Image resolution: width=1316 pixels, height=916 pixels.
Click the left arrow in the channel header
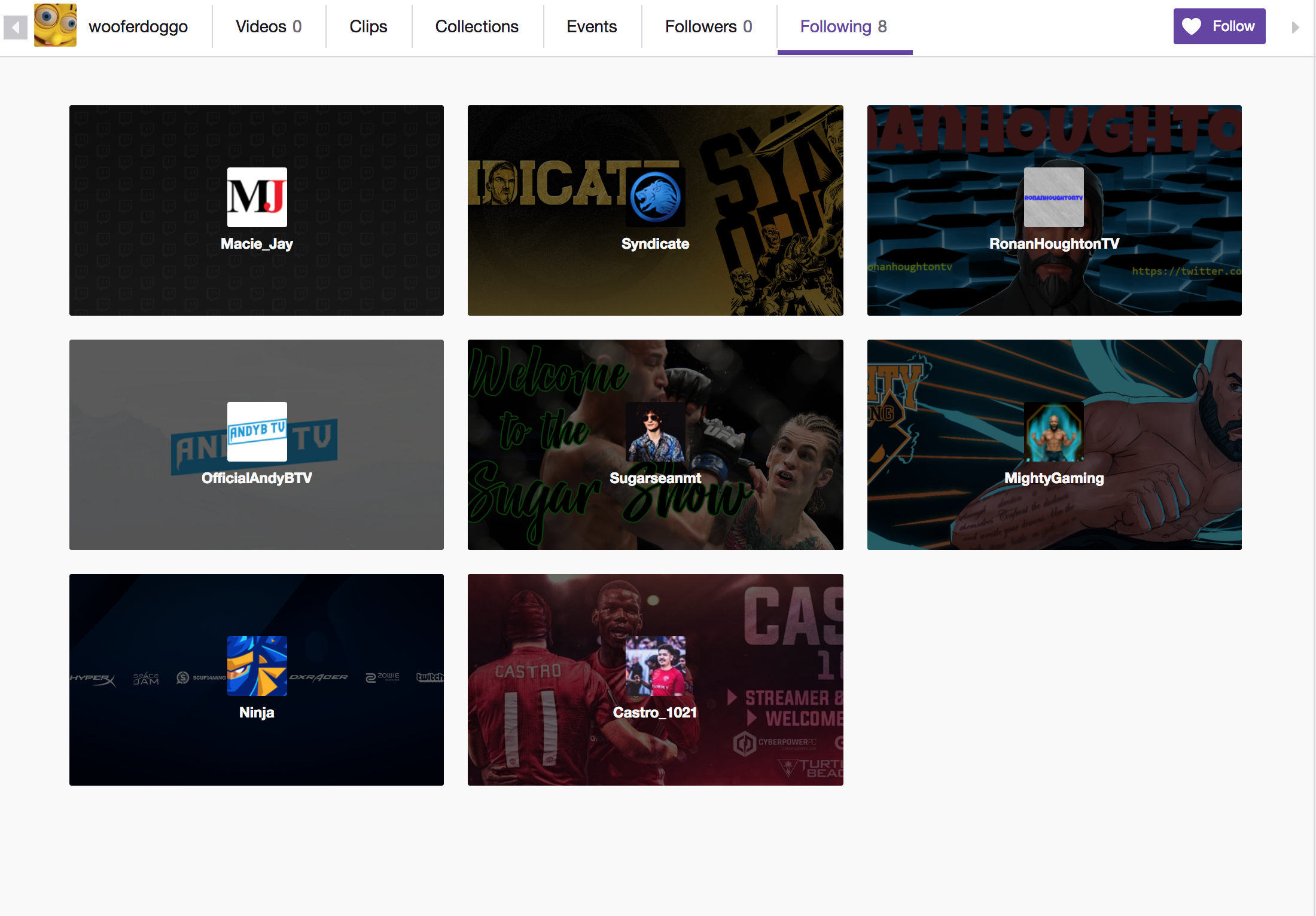[x=16, y=28]
